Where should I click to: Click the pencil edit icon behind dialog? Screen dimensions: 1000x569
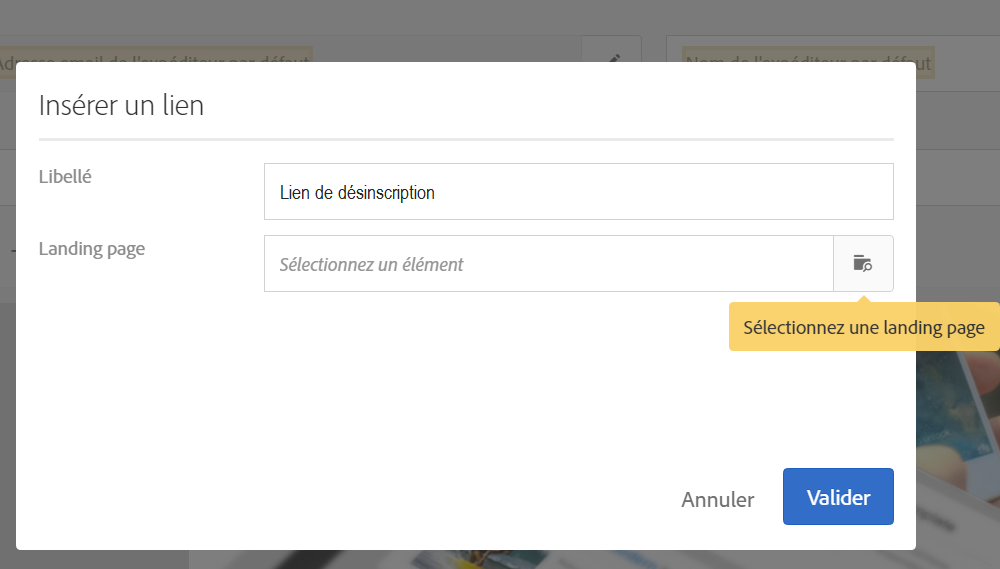coord(614,58)
